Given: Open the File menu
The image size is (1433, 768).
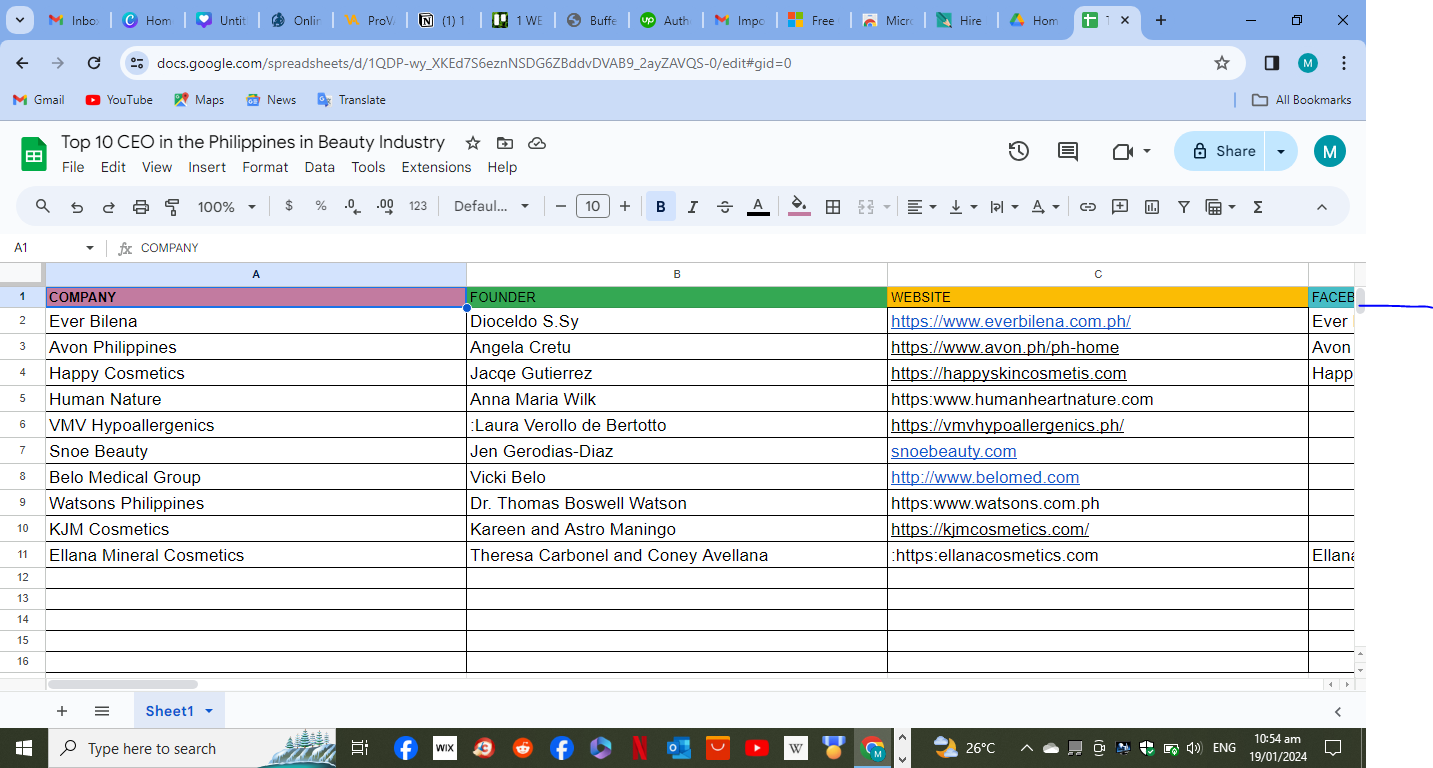Looking at the screenshot, I should click(73, 167).
